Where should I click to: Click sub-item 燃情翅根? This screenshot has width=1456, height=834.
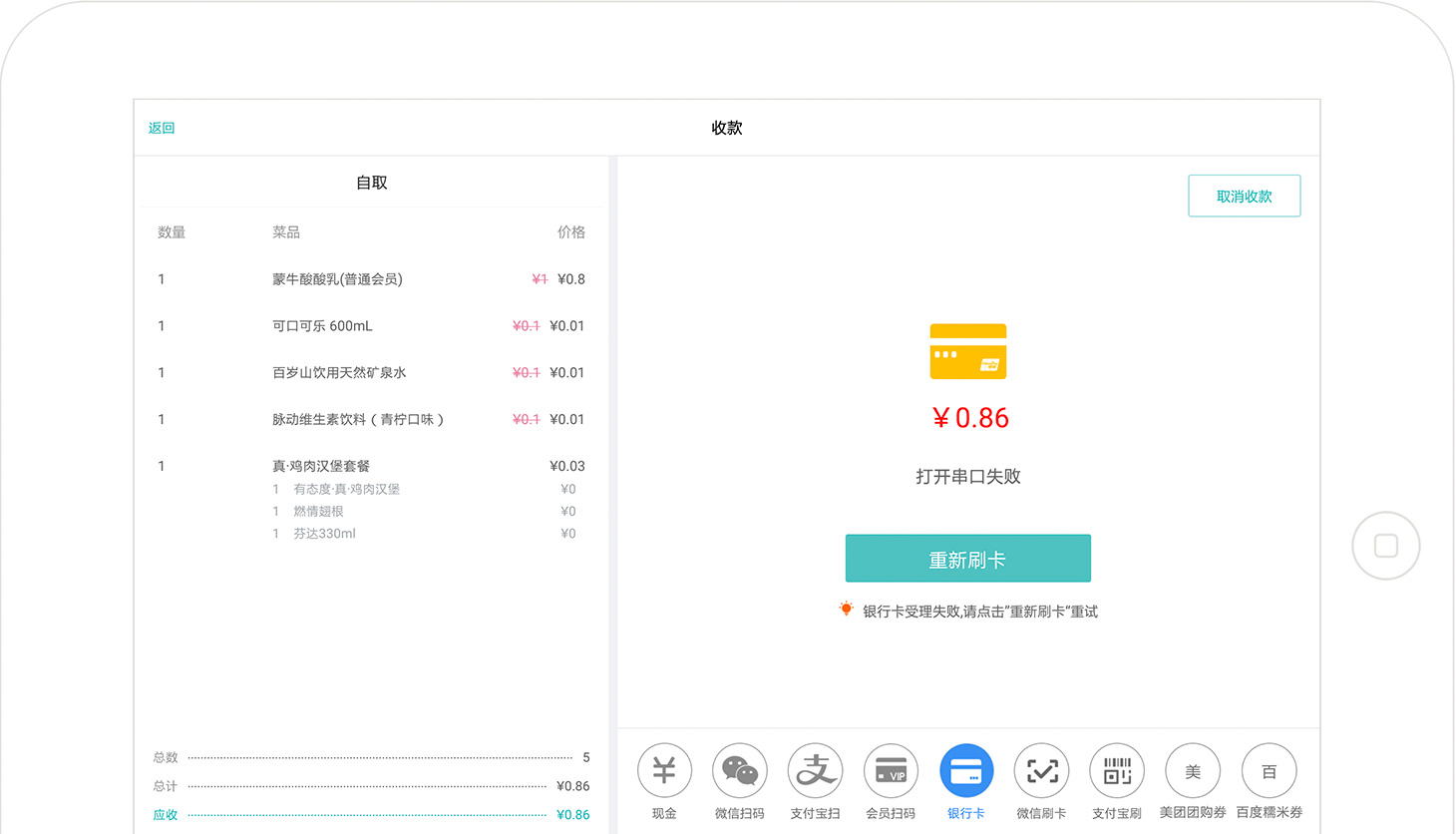point(318,511)
